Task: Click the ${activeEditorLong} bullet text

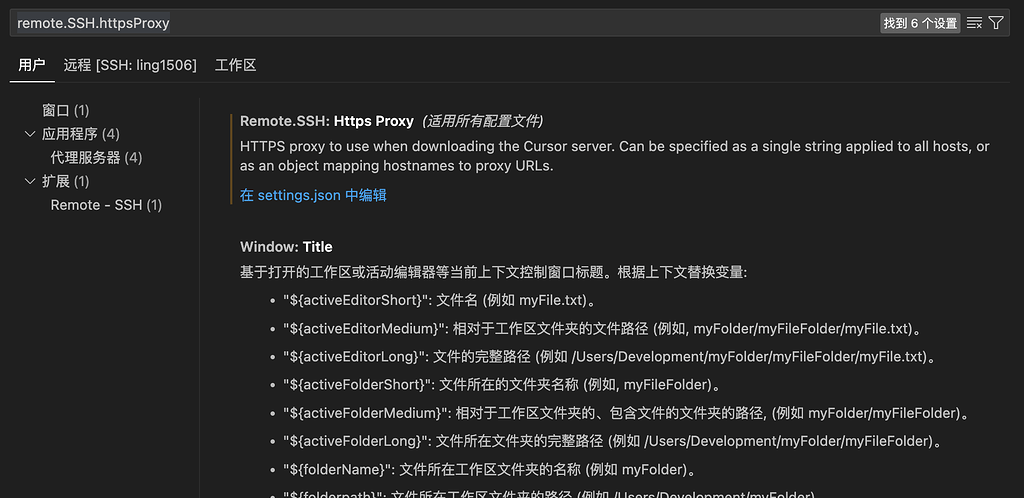Action: tap(611, 356)
